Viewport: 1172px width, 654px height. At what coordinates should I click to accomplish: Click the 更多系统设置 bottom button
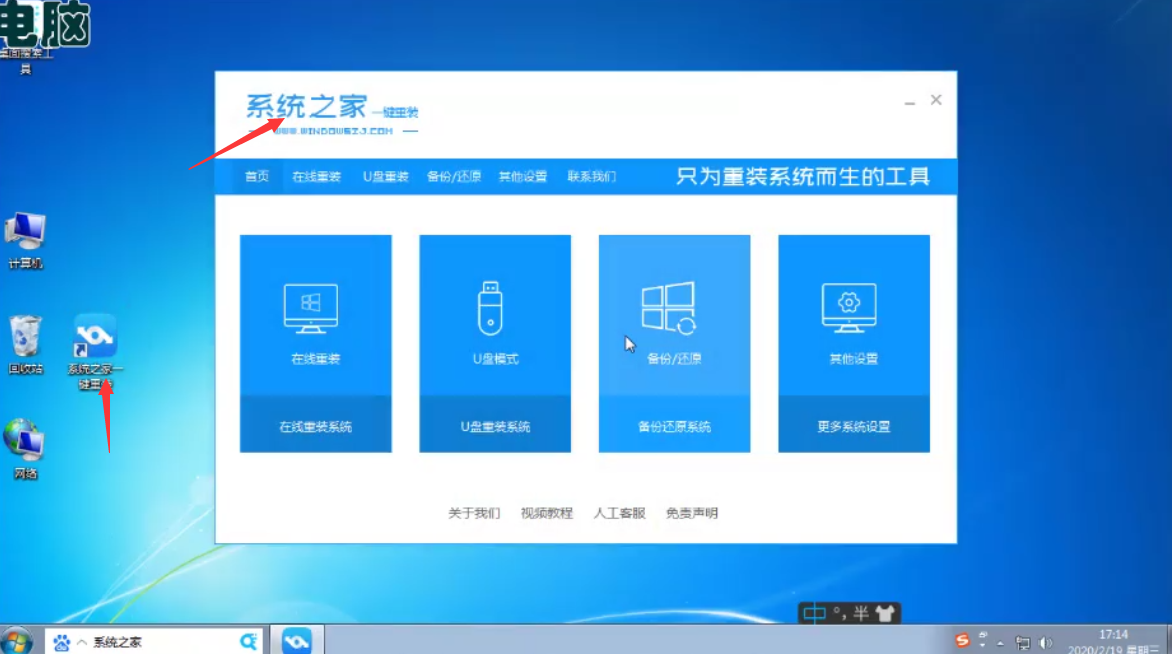(854, 425)
